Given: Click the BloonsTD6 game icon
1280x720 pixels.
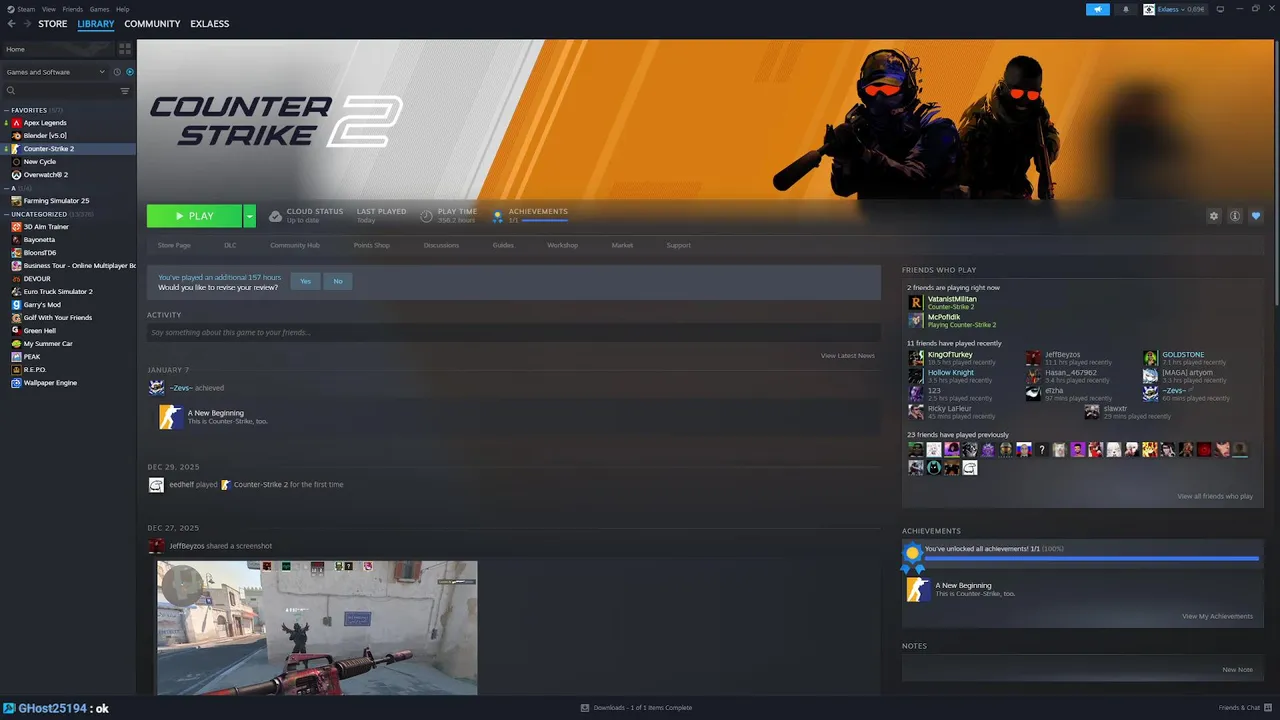Looking at the screenshot, I should tap(16, 253).
